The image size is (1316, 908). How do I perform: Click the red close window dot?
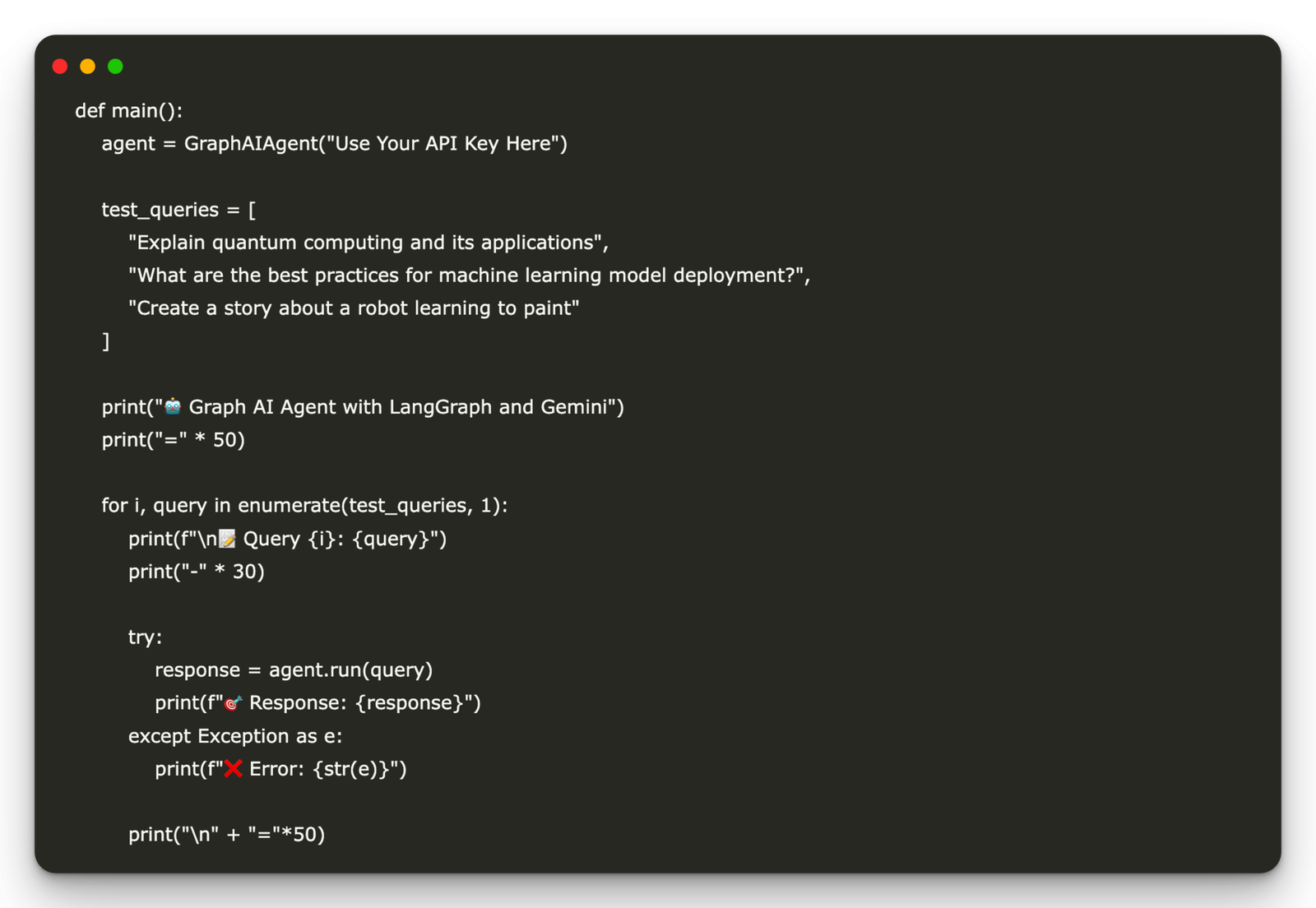(60, 67)
